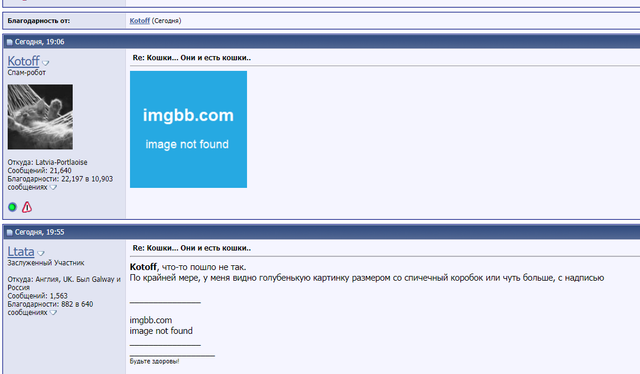Expand Kotoff's thanks count arrow
The width and height of the screenshot is (640, 374).
point(53,187)
